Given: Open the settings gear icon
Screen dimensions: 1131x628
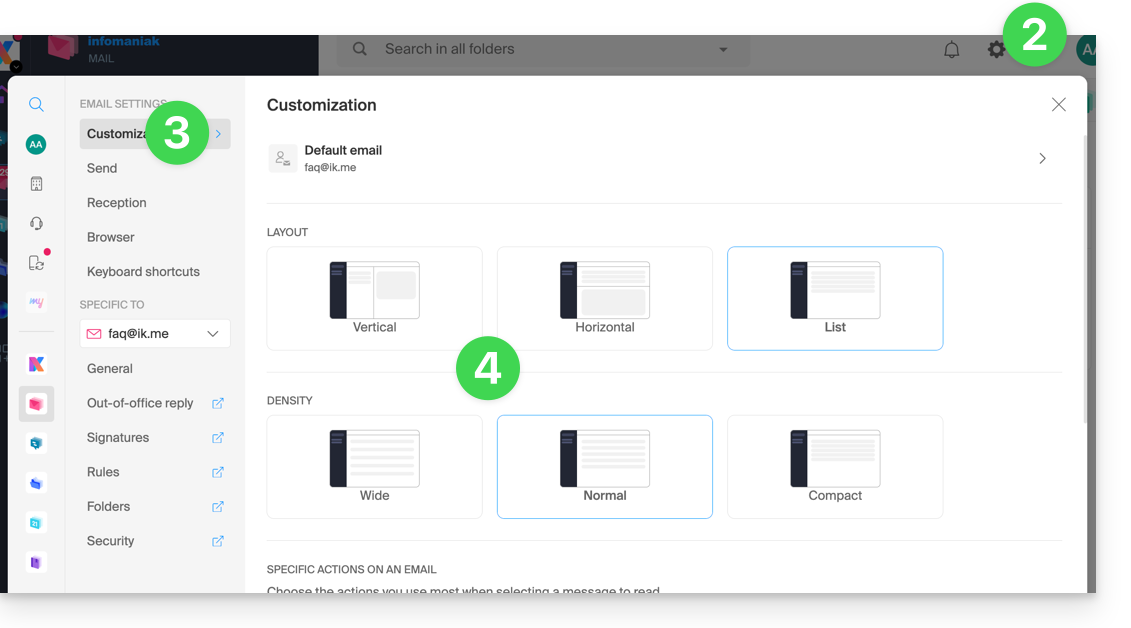Looking at the screenshot, I should pos(996,49).
